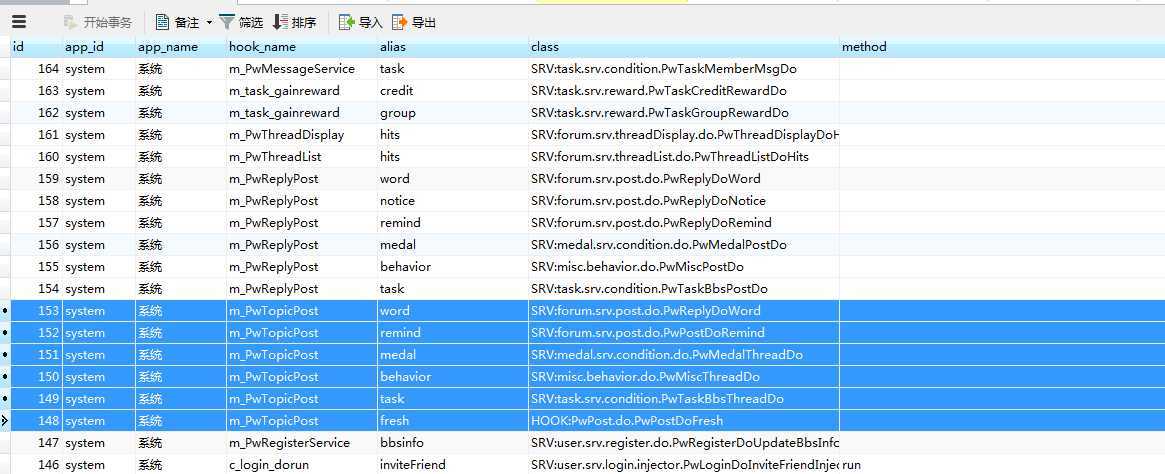This screenshot has width=1165, height=474.
Task: Select the id cell 157
Action: (36, 223)
